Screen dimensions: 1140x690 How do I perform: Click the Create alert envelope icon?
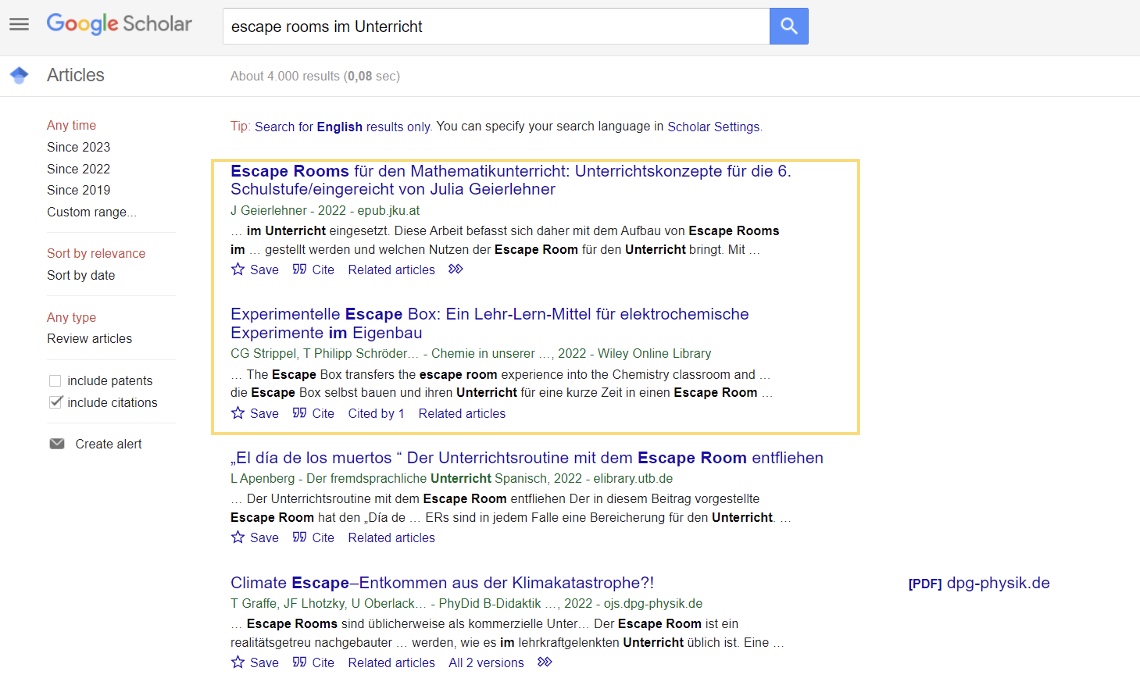[57, 444]
